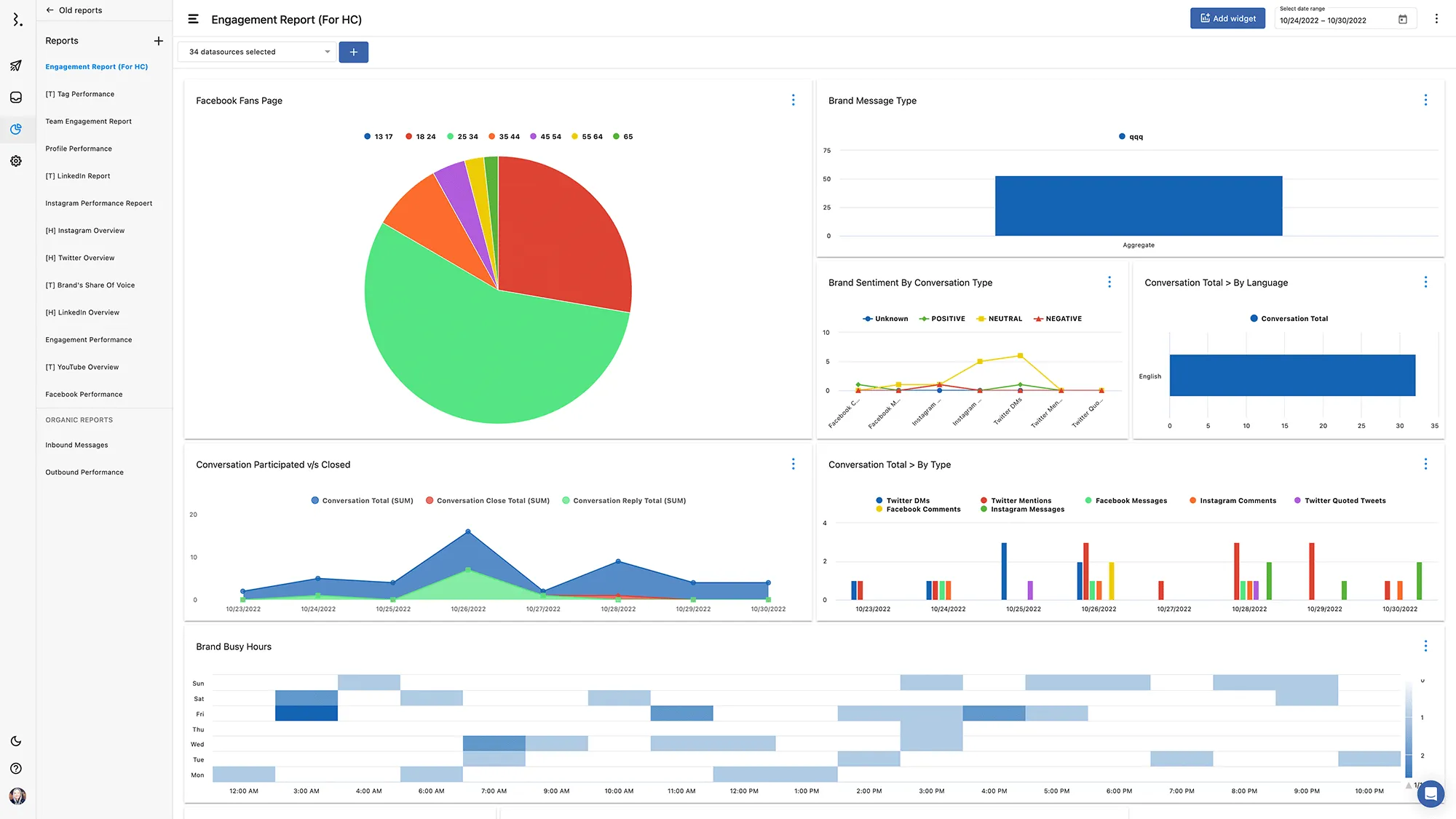Open calendar icon in date range field
The height and width of the screenshot is (819, 1456).
click(1403, 20)
